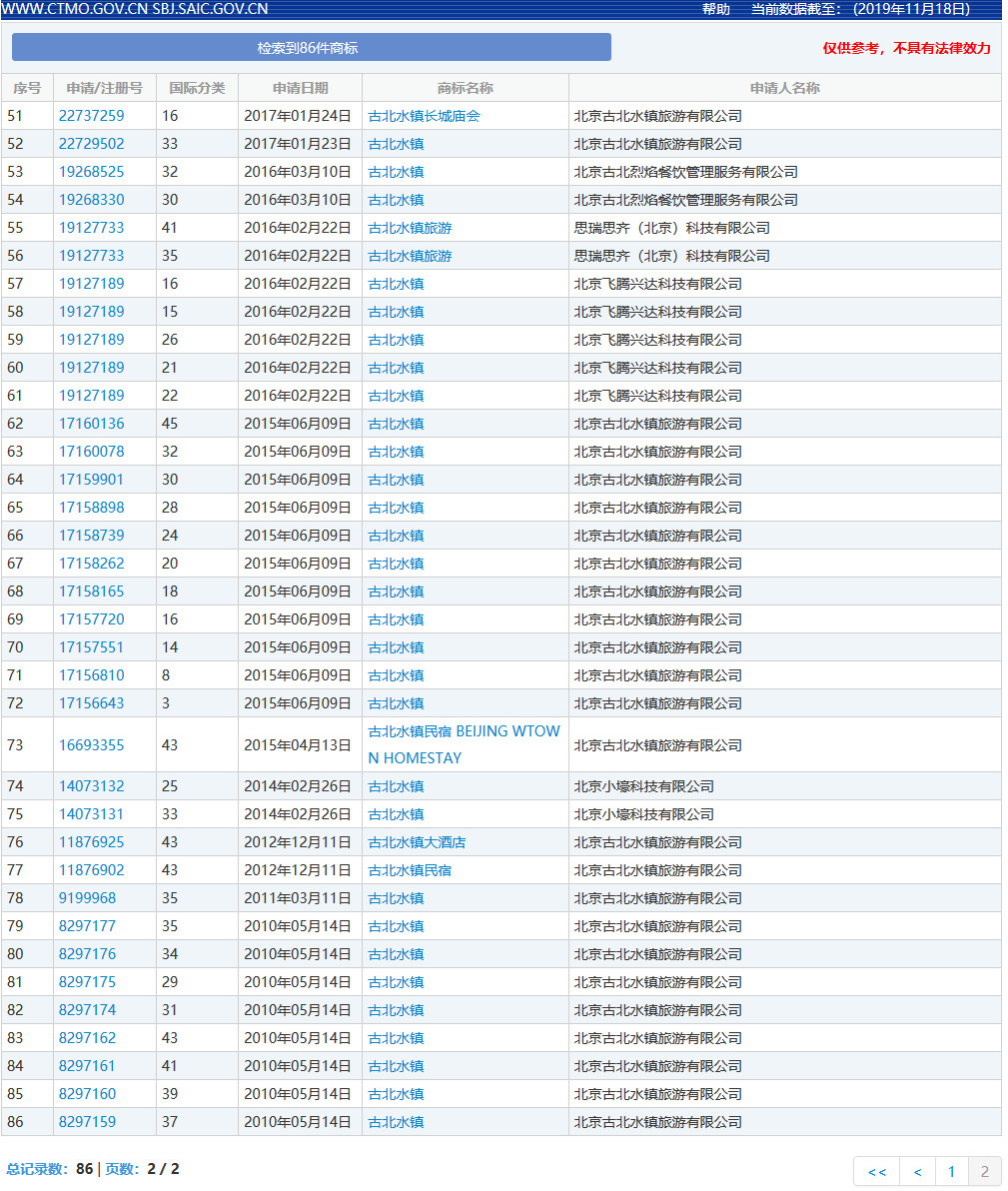Select date 2011年03月11日 in row 78
The width and height of the screenshot is (1008, 1191).
tap(298, 898)
